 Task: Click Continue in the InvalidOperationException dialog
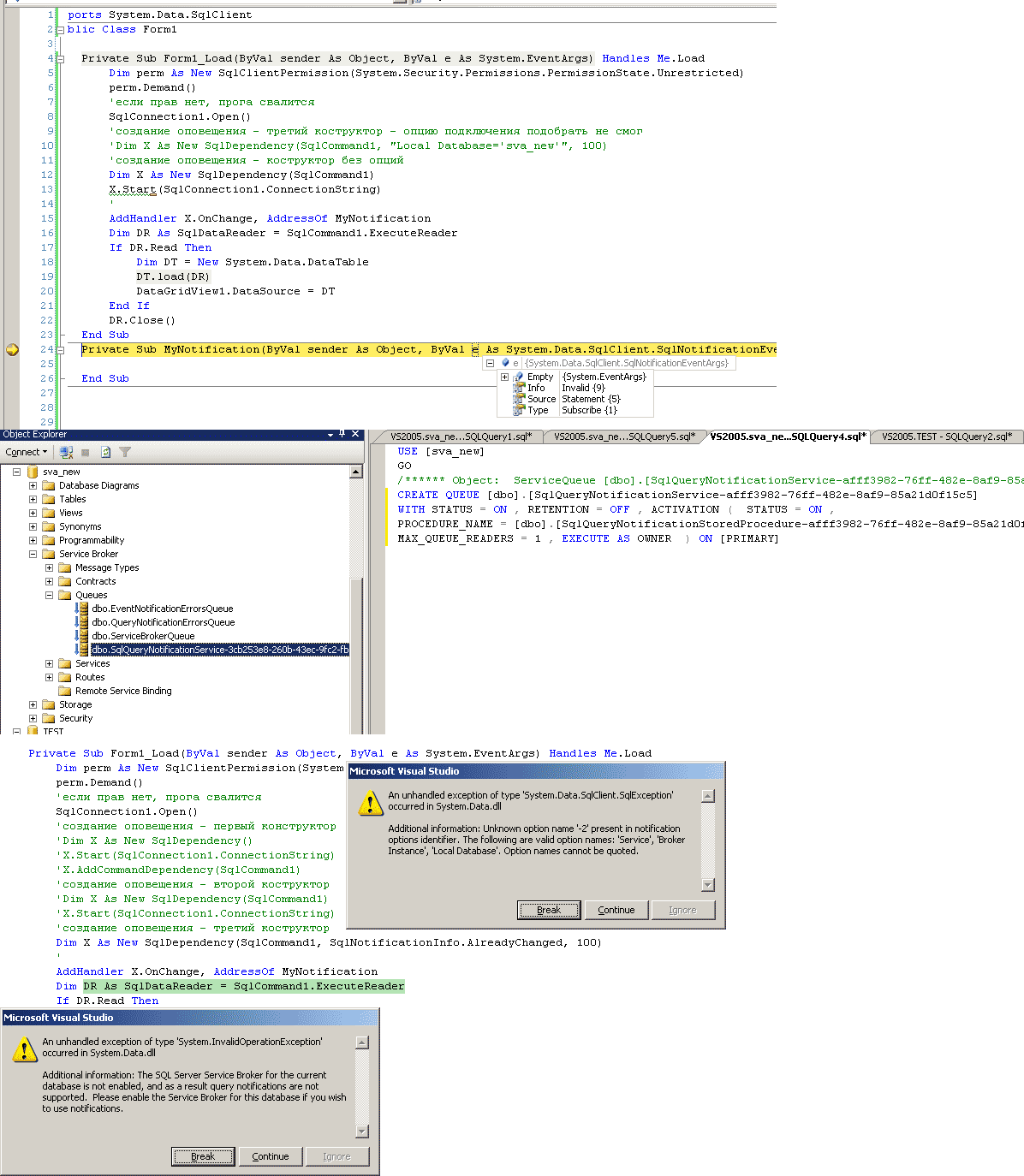click(271, 1156)
